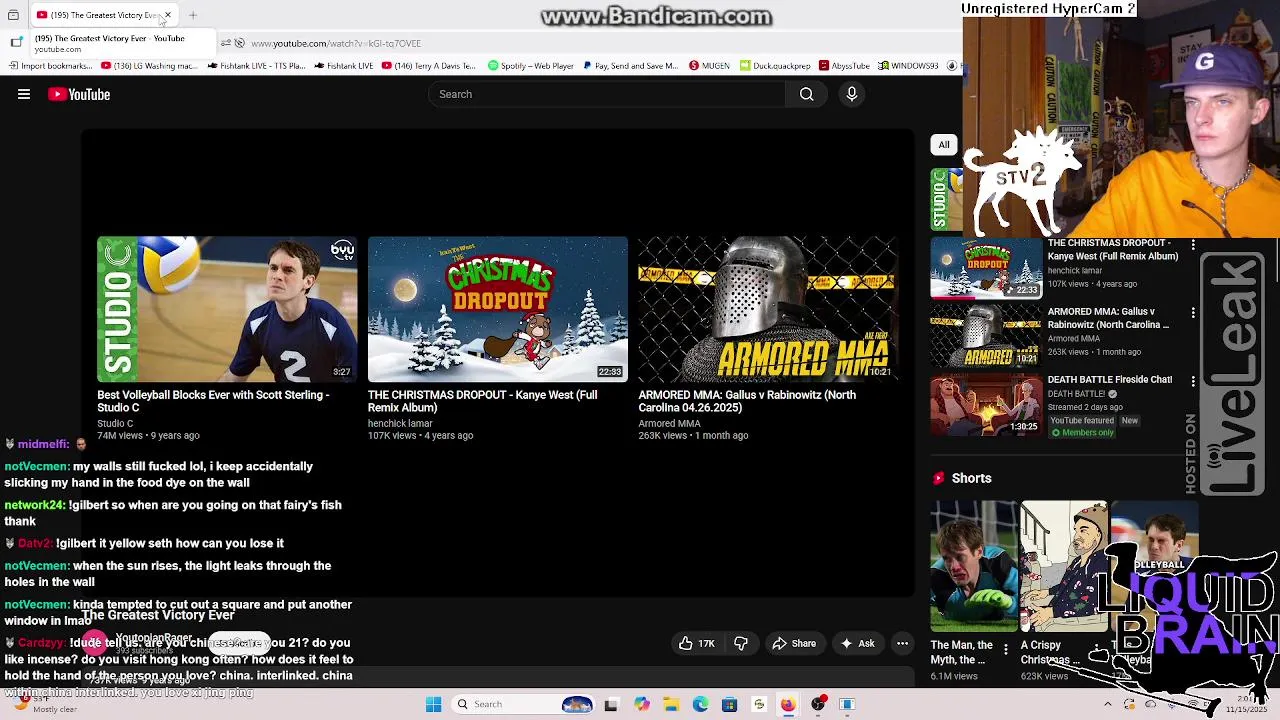Open the MUGEN bookmark
Image resolution: width=1280 pixels, height=720 pixels.
[710, 66]
